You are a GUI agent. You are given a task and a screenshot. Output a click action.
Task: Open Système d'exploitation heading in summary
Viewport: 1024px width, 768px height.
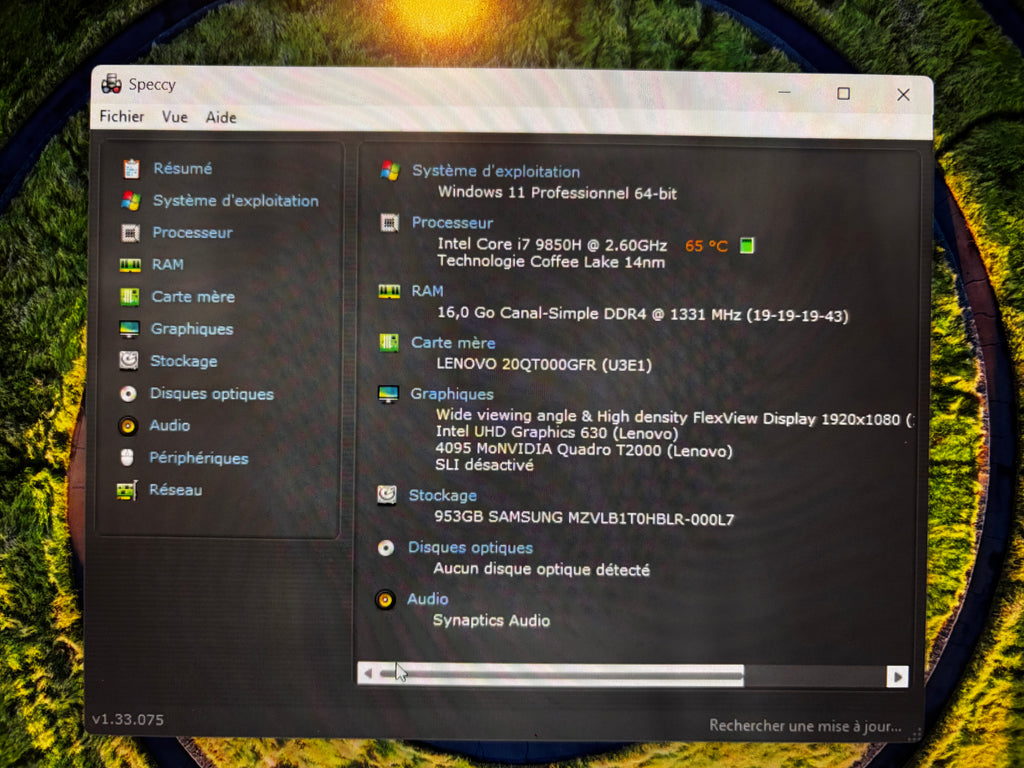(x=496, y=171)
